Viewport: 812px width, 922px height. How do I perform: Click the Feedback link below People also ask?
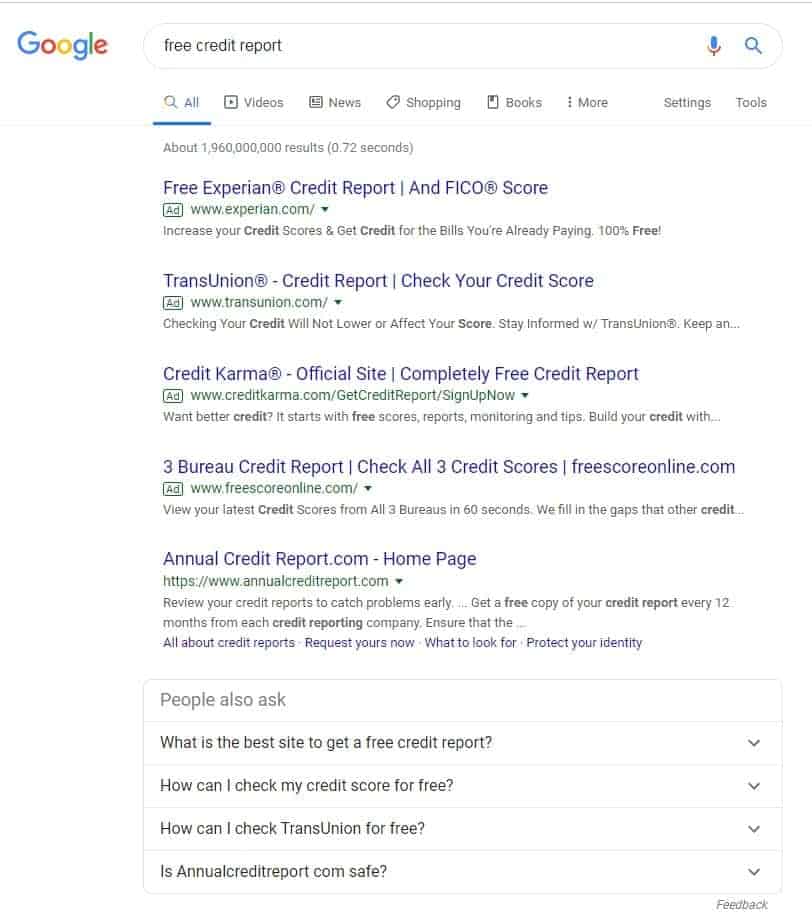pyautogui.click(x=742, y=904)
